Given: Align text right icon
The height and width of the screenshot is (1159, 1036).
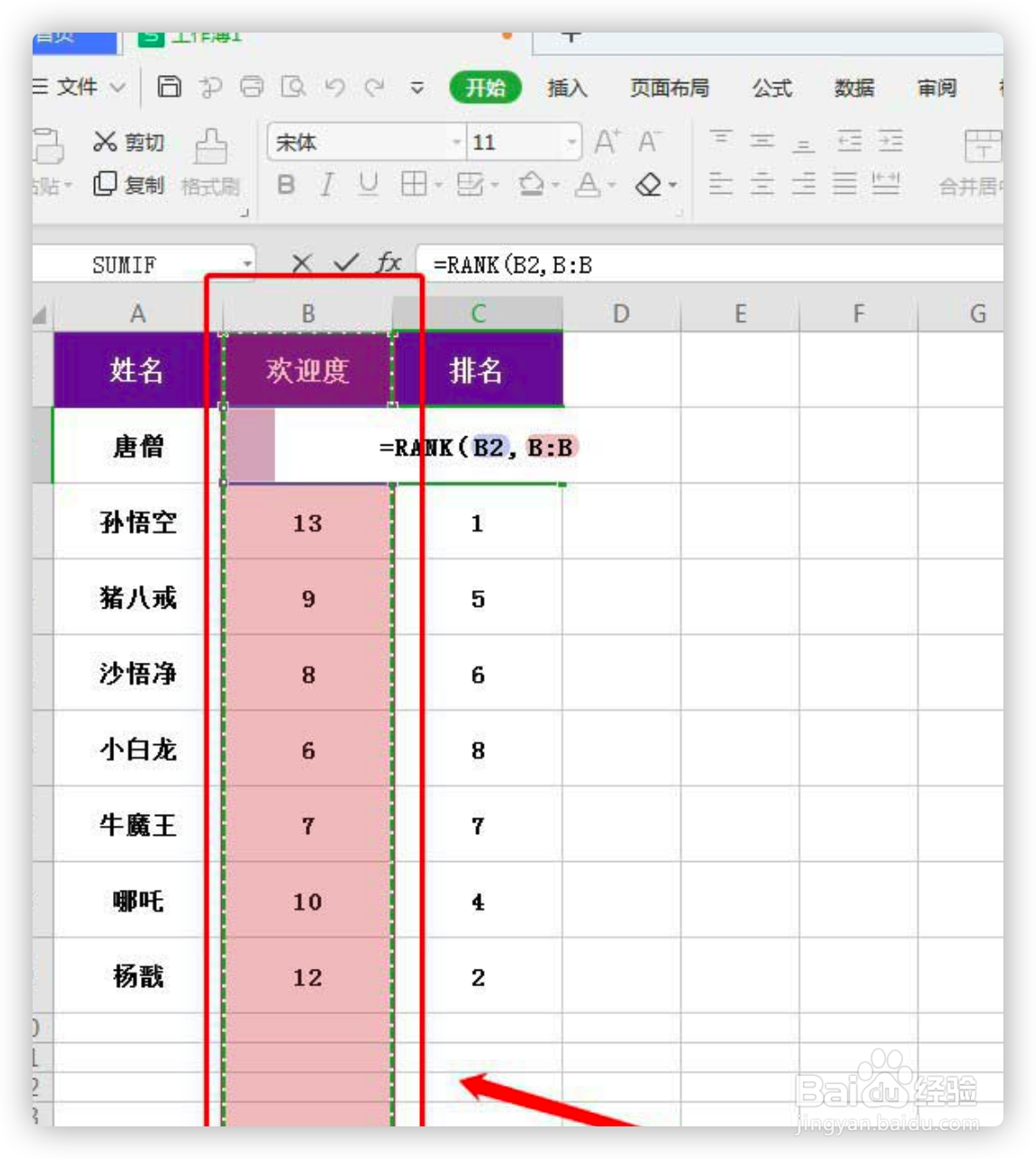Looking at the screenshot, I should (803, 184).
